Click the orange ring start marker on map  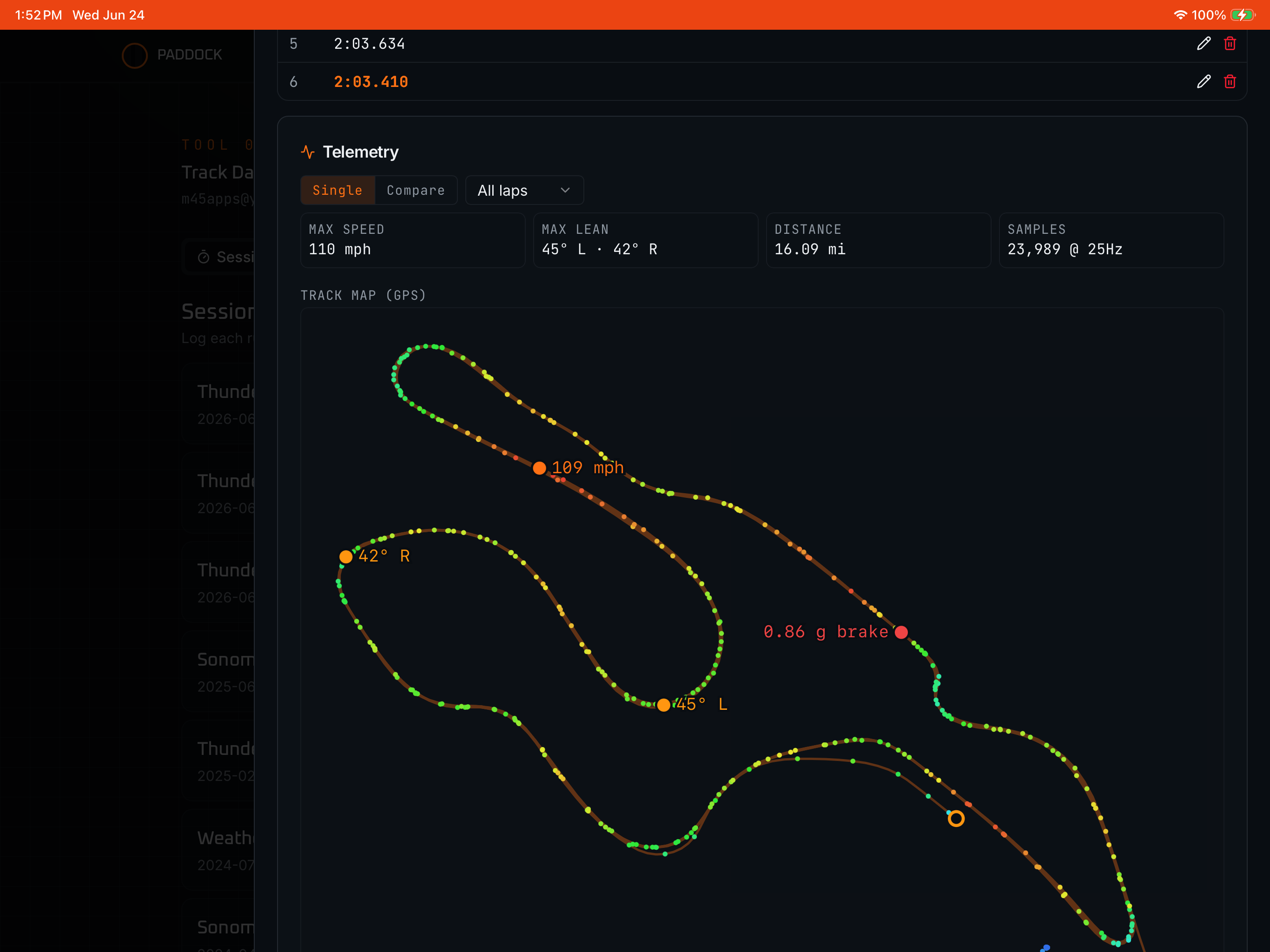(x=955, y=818)
